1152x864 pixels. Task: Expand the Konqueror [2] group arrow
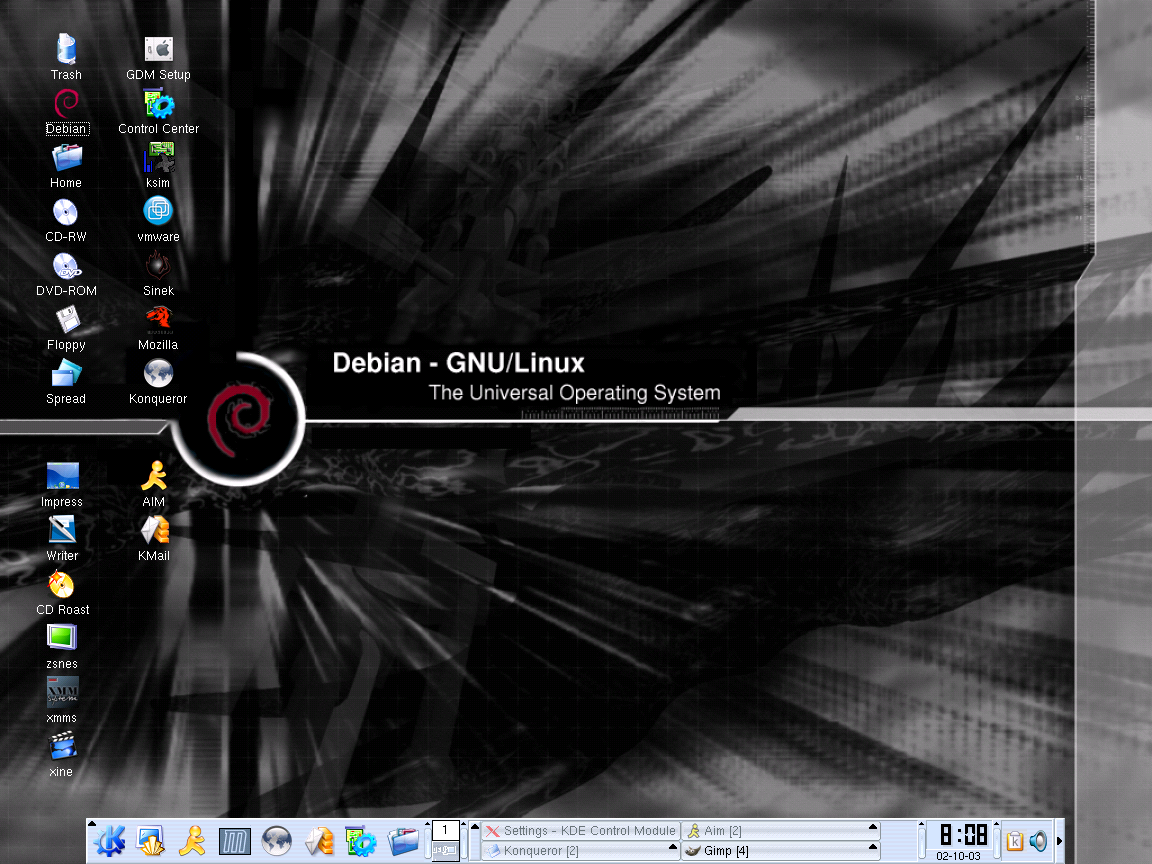pyautogui.click(x=673, y=847)
